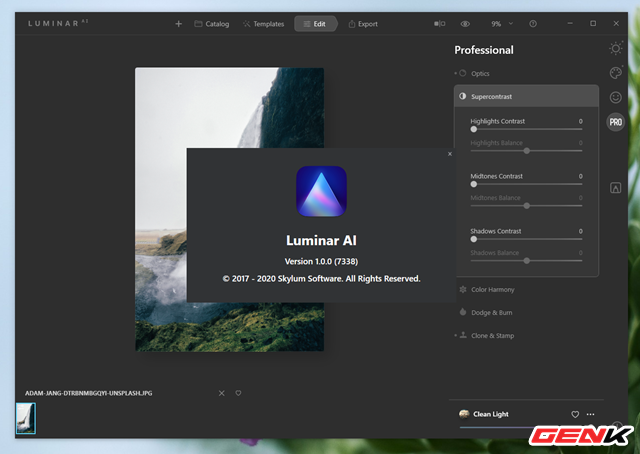This screenshot has height=454, width=640.
Task: Favorite the Clean Light template heart
Action: (x=575, y=414)
